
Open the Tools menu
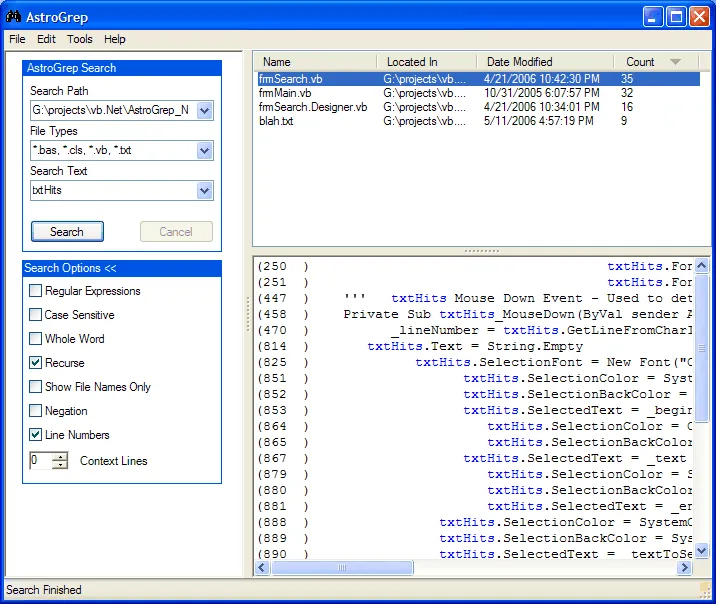coord(80,39)
